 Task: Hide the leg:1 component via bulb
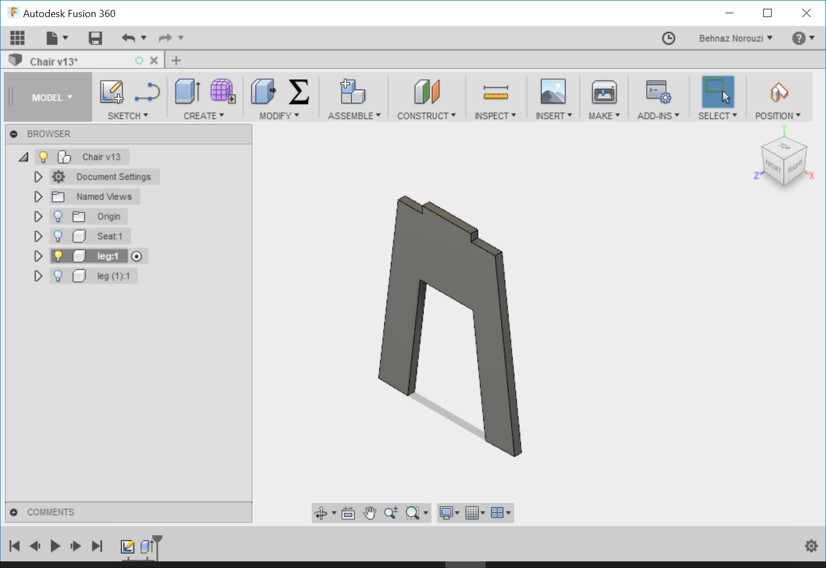58,256
